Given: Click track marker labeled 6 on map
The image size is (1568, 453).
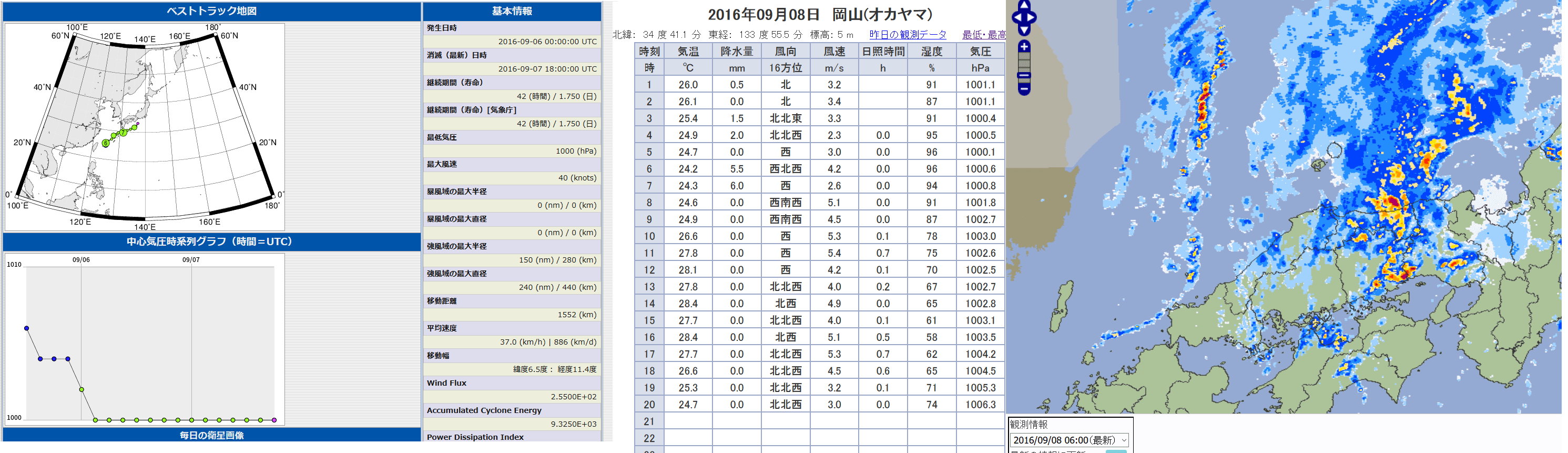Looking at the screenshot, I should pyautogui.click(x=106, y=143).
